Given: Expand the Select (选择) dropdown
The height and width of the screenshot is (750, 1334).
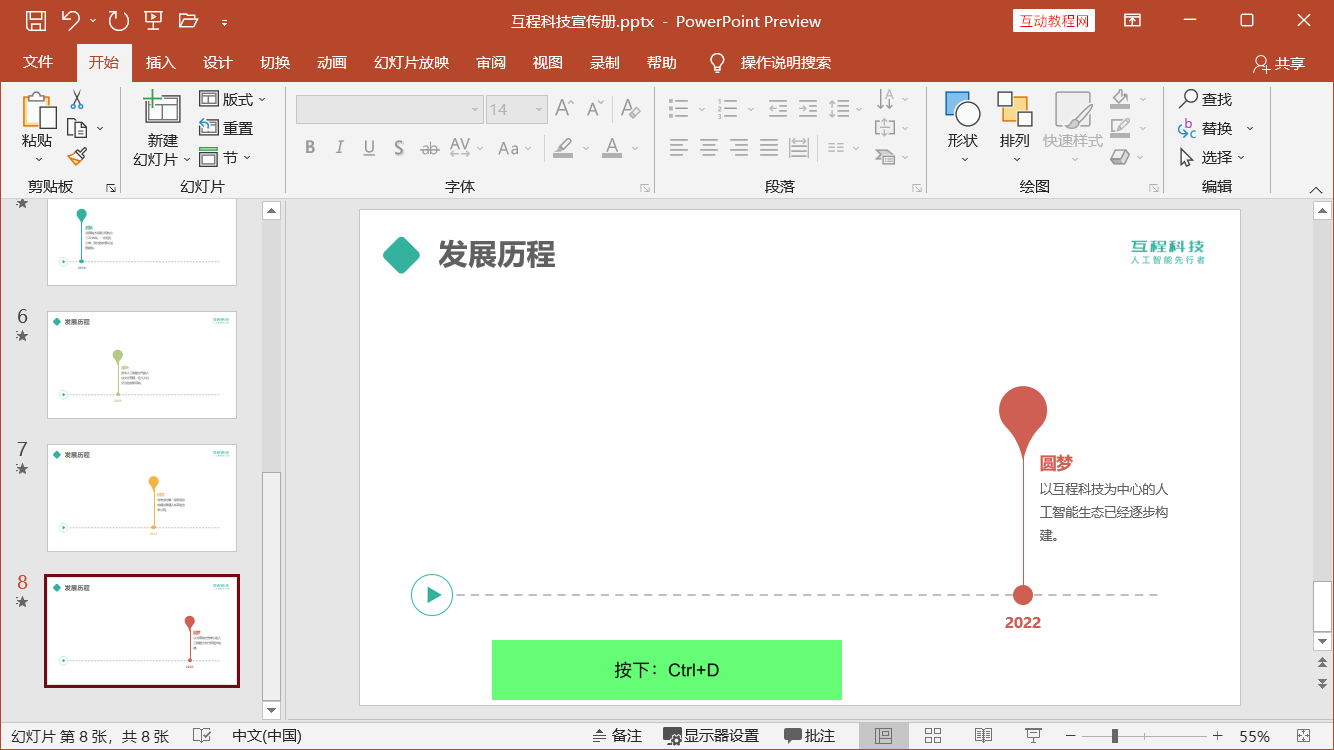Looking at the screenshot, I should [x=1212, y=157].
